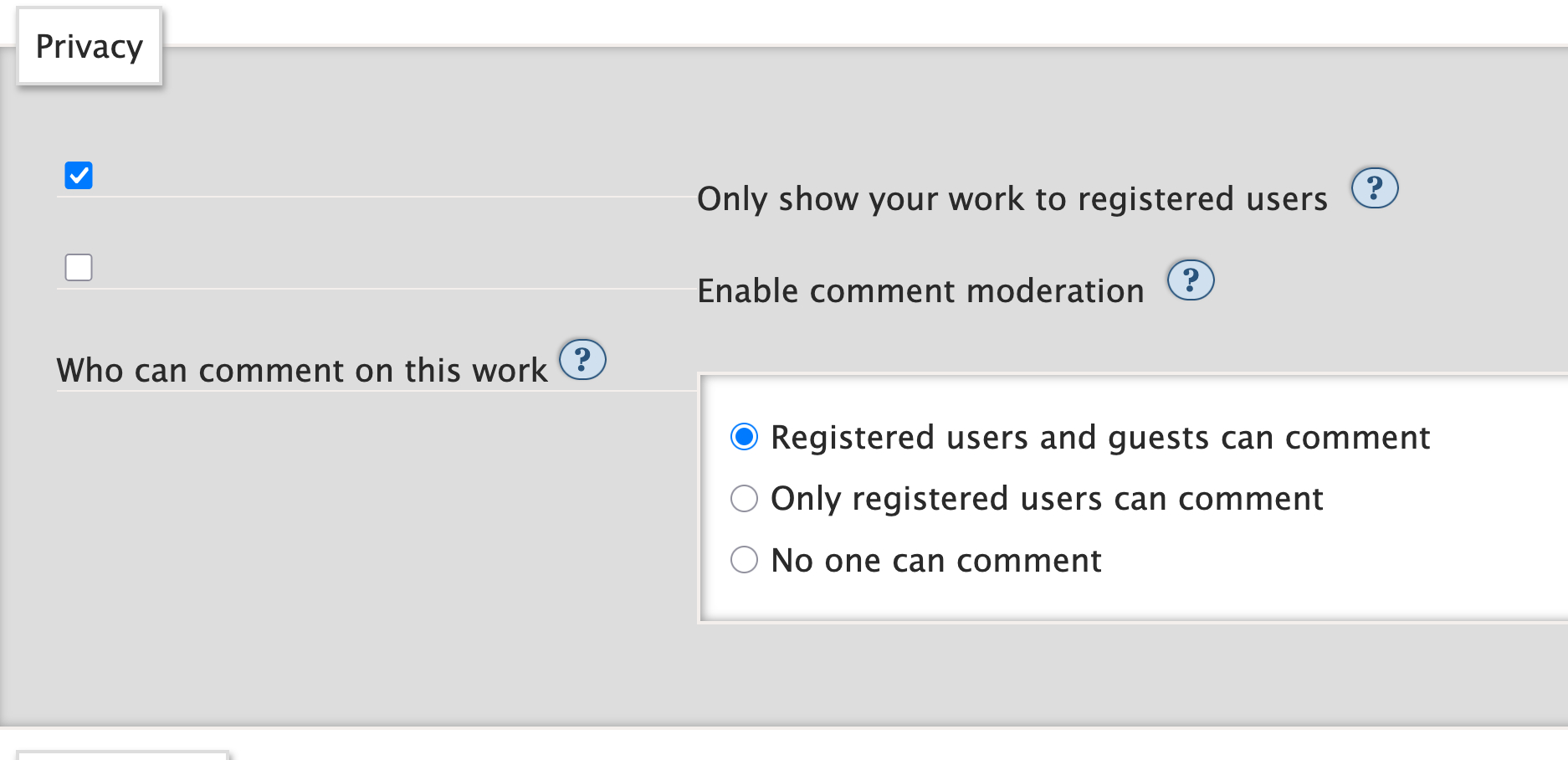Select Registered users and guests radio button
This screenshot has width=1568, height=760.
tap(744, 437)
